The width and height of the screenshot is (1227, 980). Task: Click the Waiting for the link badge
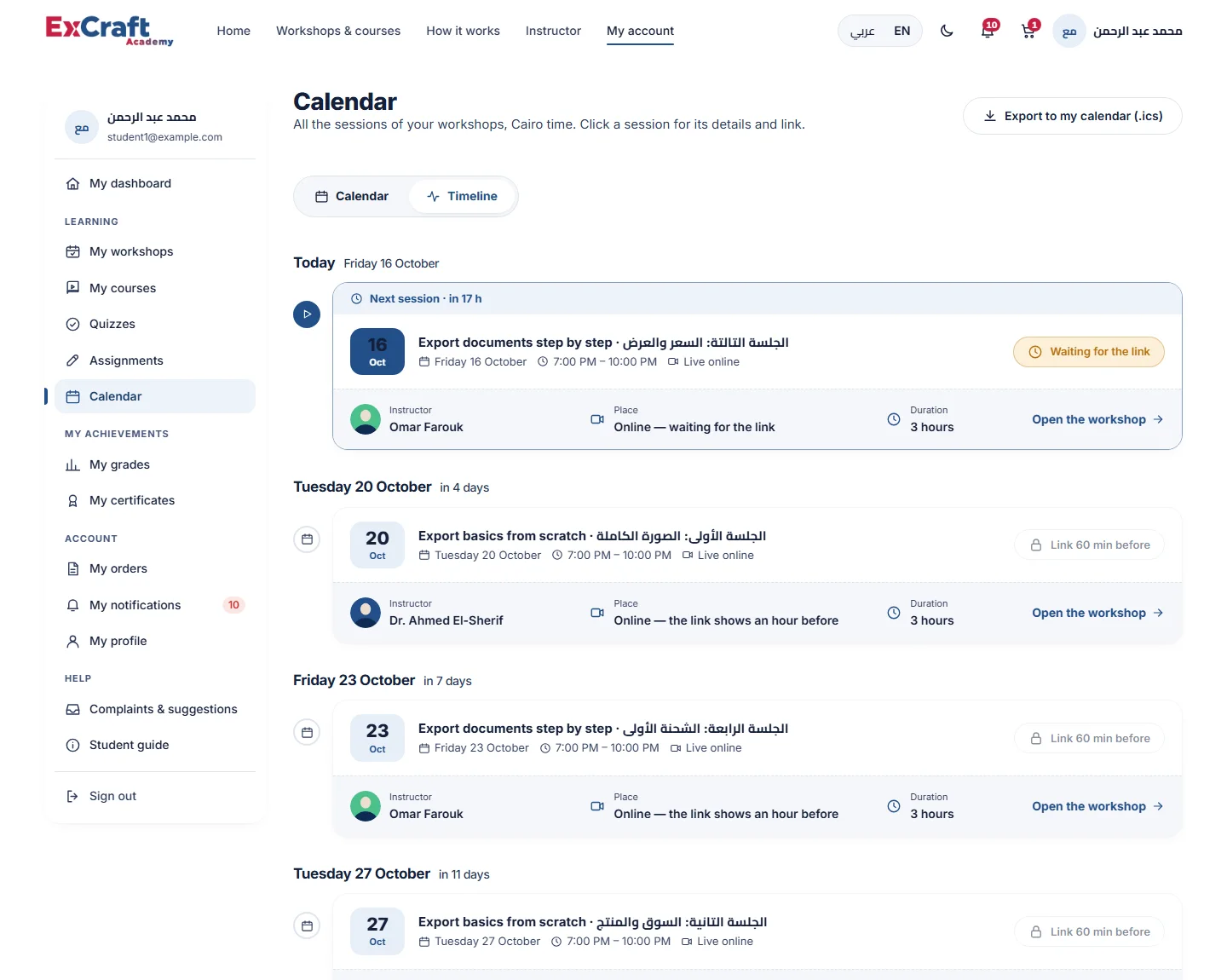(x=1089, y=352)
